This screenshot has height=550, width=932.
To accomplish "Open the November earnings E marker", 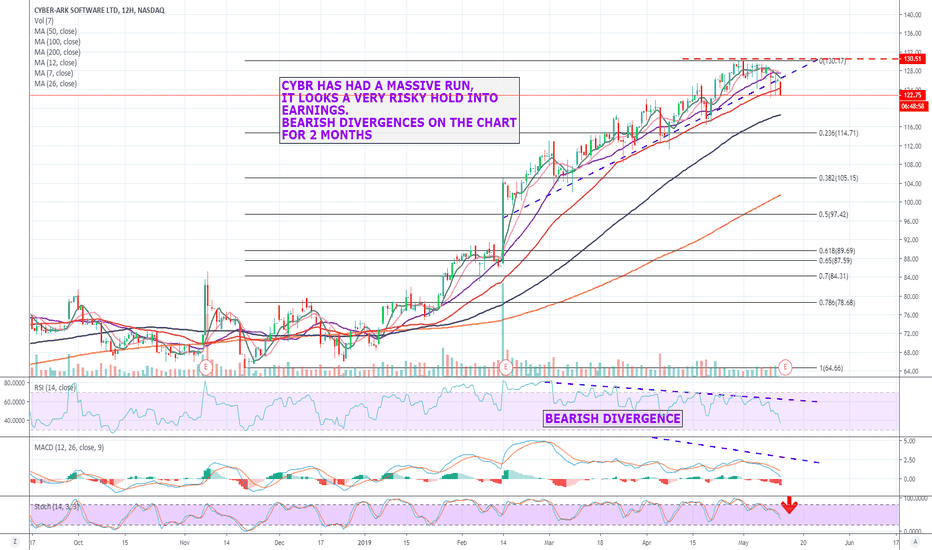I will tap(206, 367).
